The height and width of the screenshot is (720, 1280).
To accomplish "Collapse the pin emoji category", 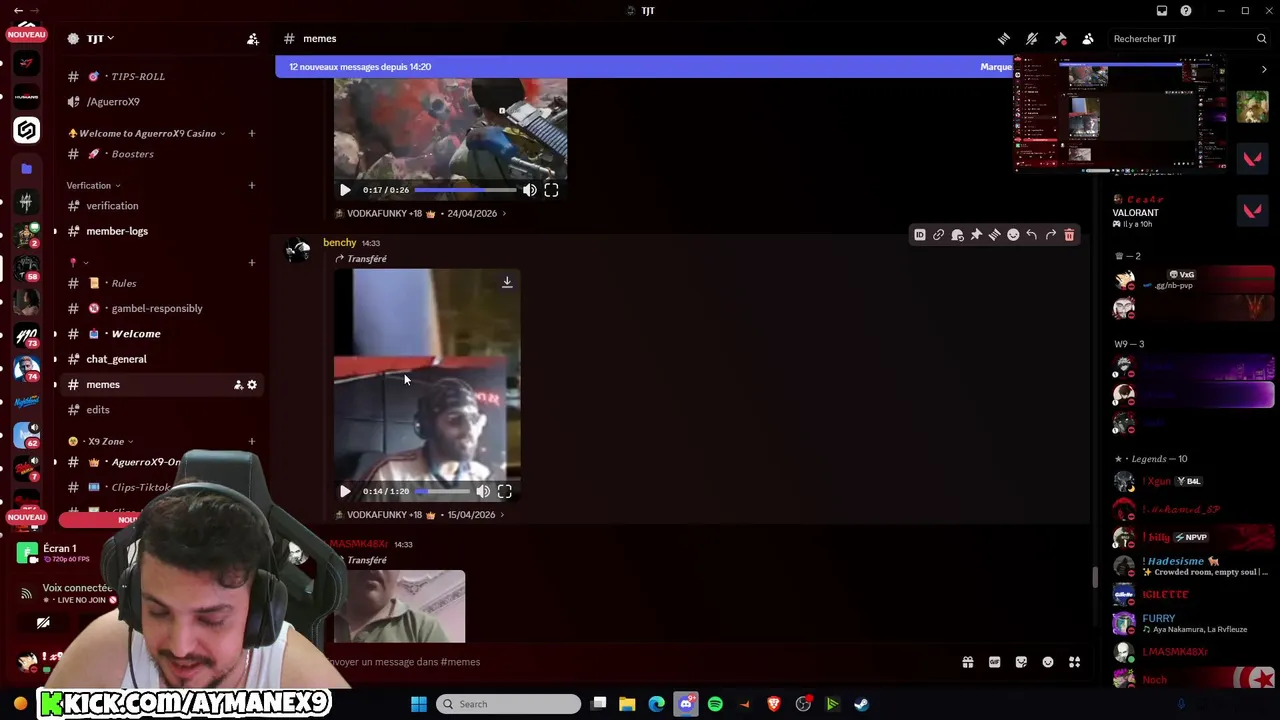I will click(x=78, y=262).
